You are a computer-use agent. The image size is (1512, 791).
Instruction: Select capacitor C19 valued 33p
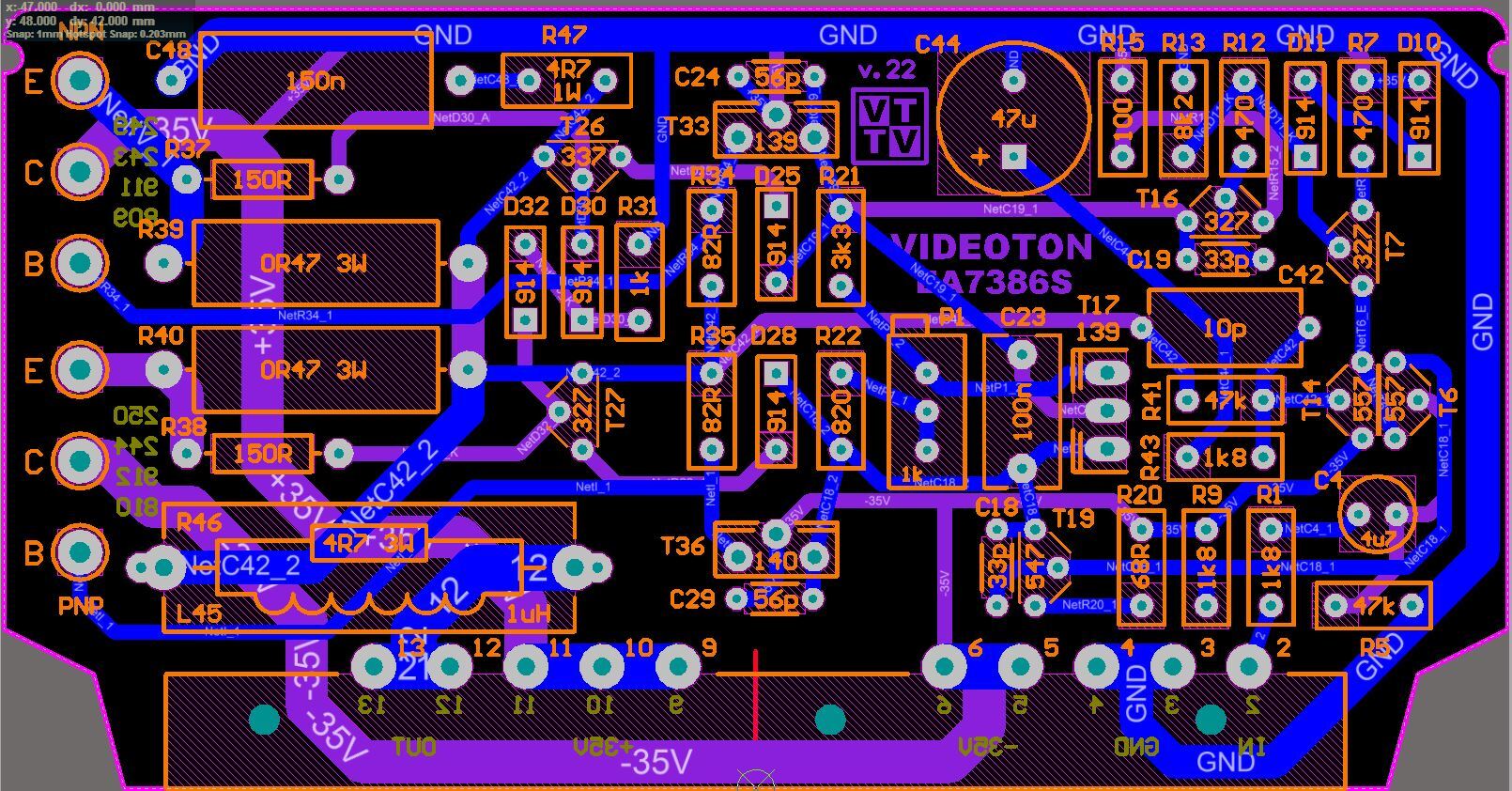pos(1226,258)
